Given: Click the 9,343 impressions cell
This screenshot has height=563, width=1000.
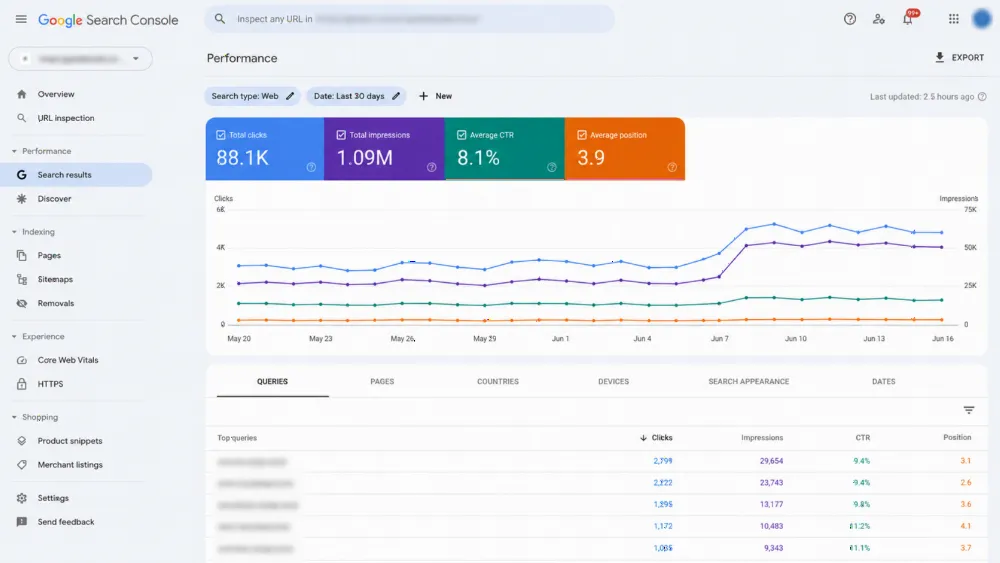Looking at the screenshot, I should 773,548.
